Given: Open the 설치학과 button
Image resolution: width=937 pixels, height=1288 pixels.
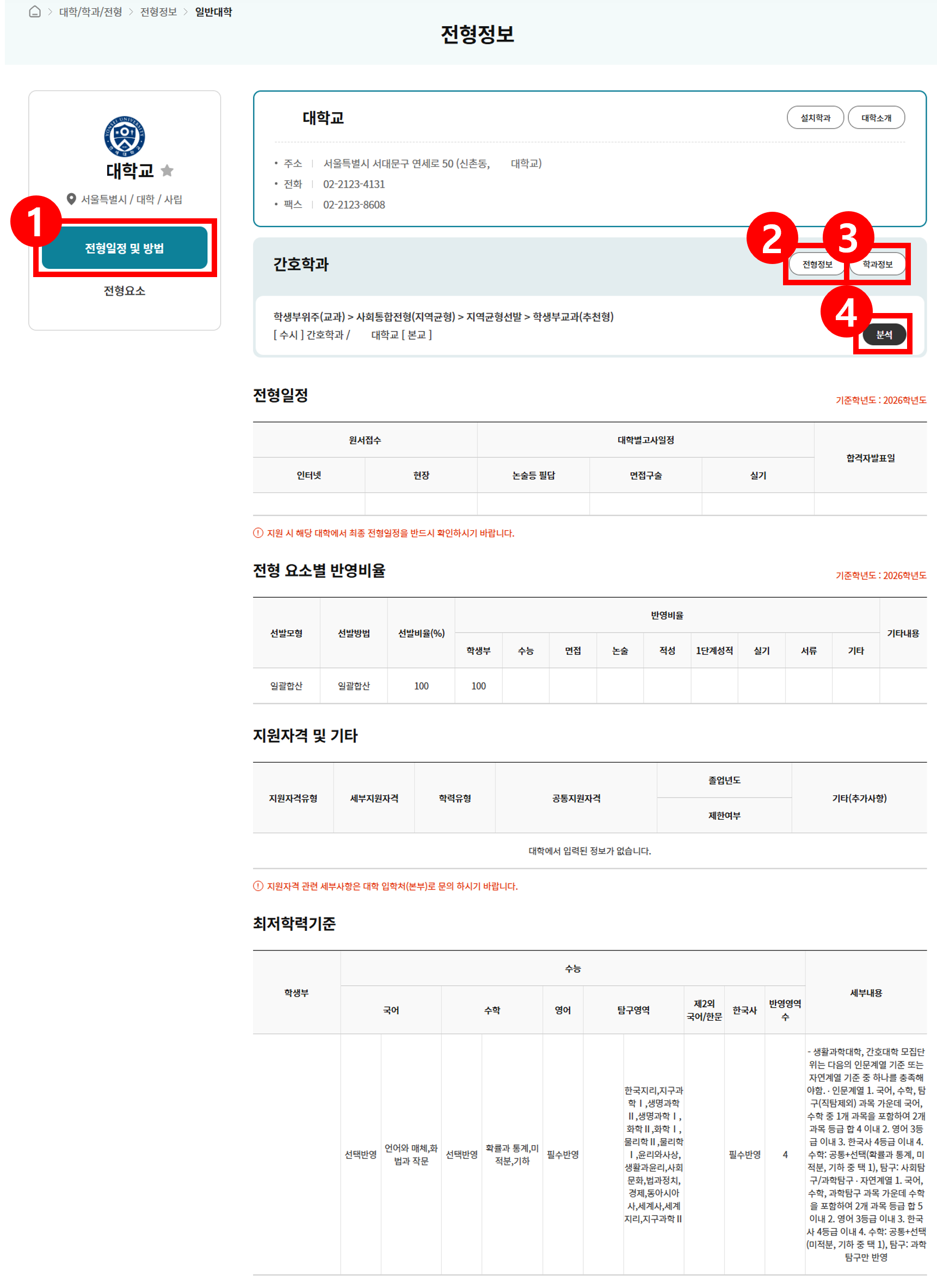Looking at the screenshot, I should 815,118.
